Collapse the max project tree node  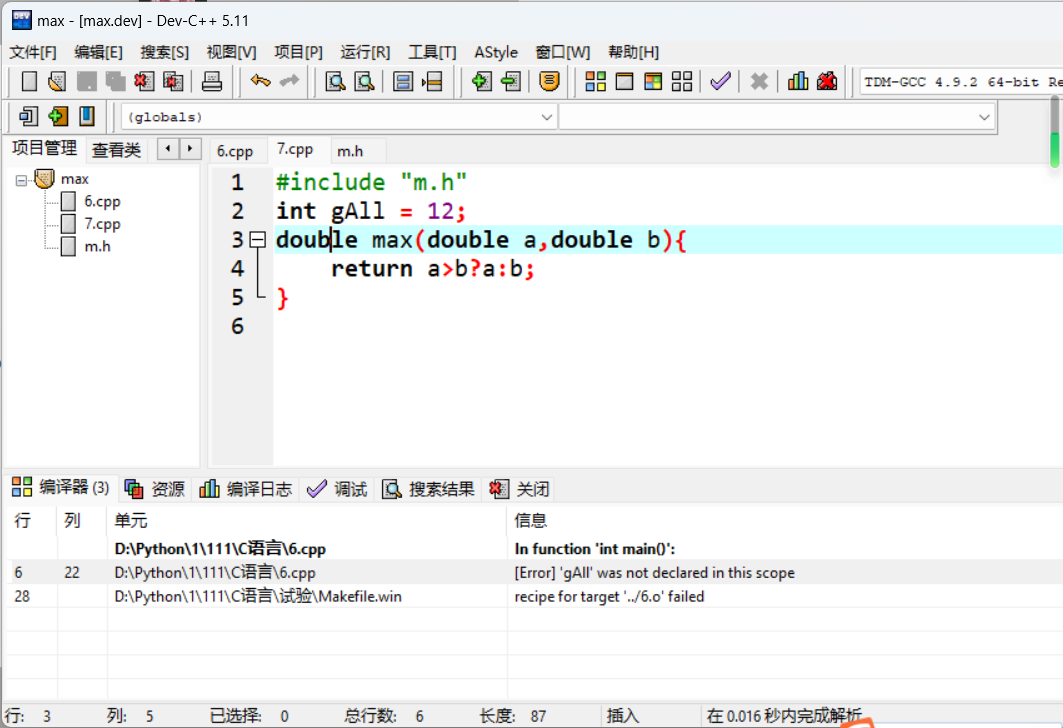[21, 180]
